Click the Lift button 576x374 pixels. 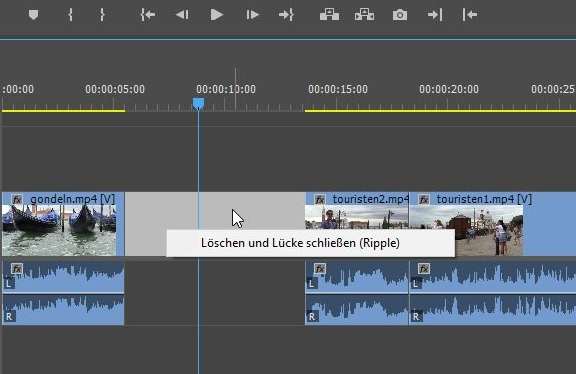(329, 15)
